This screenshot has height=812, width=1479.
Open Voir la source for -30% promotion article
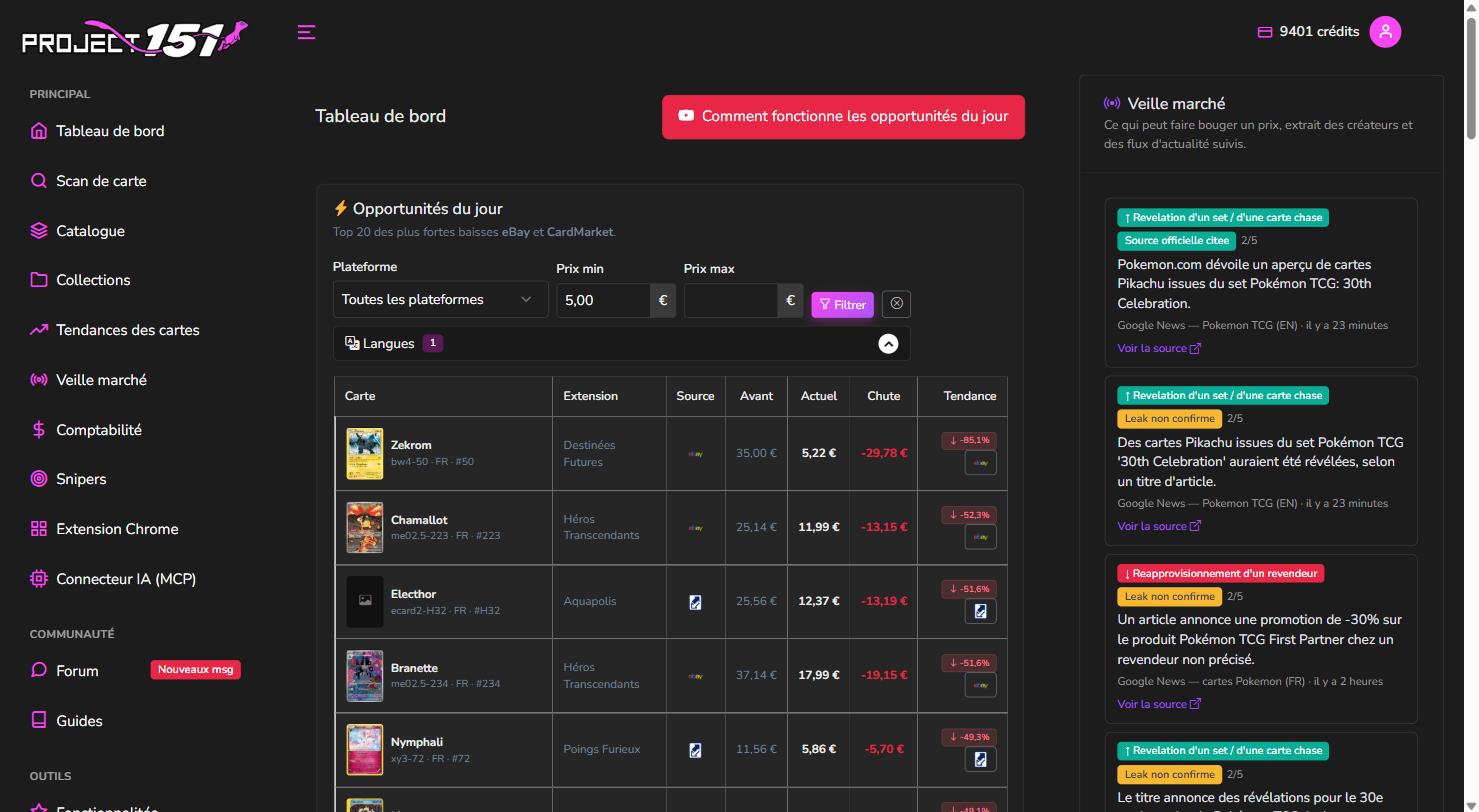1159,704
